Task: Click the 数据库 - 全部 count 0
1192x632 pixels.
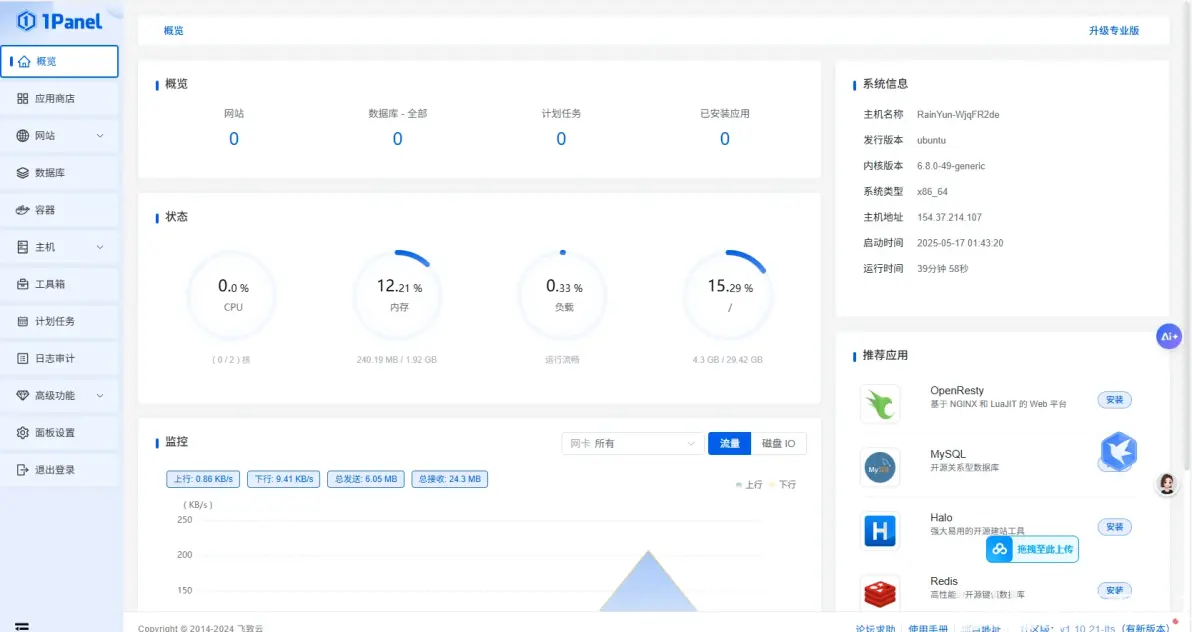Action: [x=398, y=139]
